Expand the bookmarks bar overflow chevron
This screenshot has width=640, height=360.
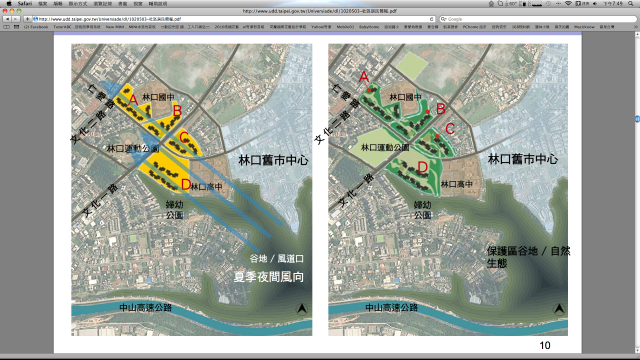click(636, 27)
